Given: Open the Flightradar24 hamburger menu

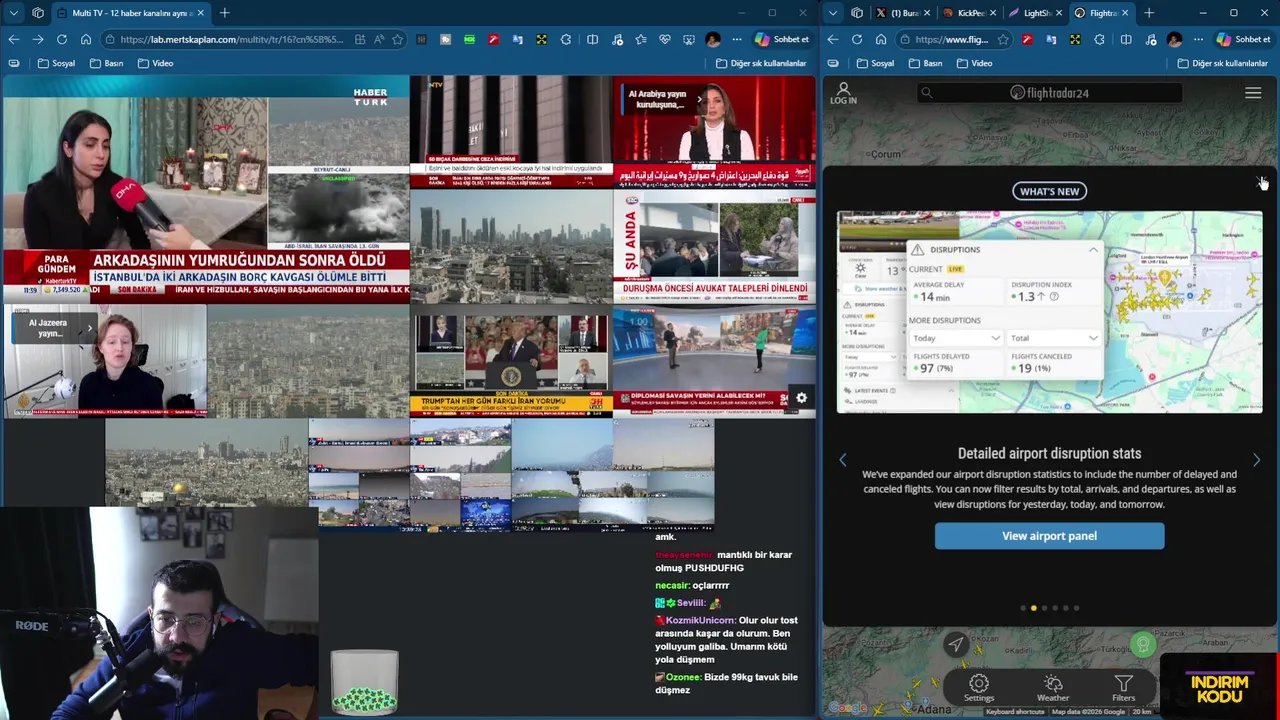Looking at the screenshot, I should tap(1253, 93).
